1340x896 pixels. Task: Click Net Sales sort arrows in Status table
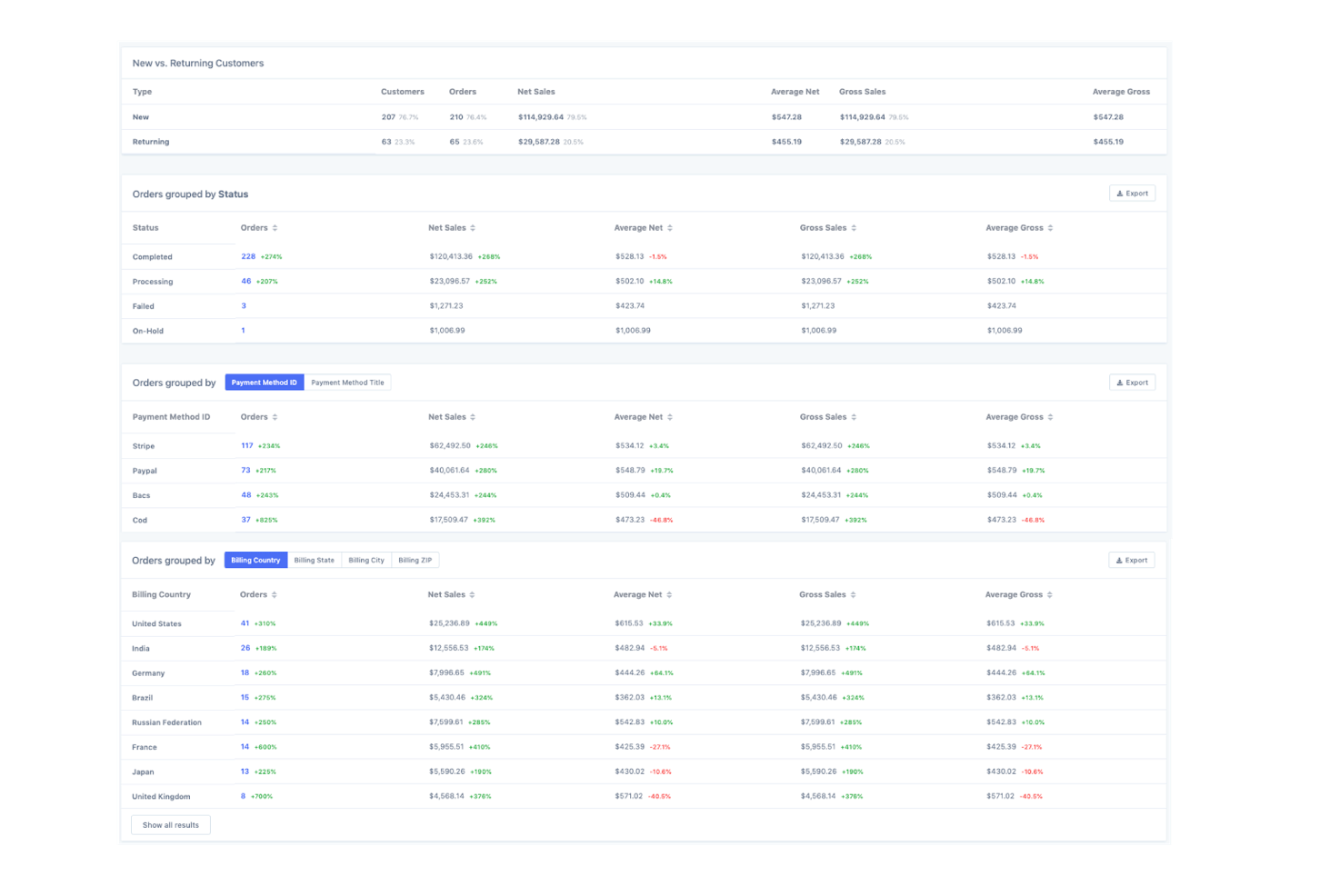click(x=473, y=228)
